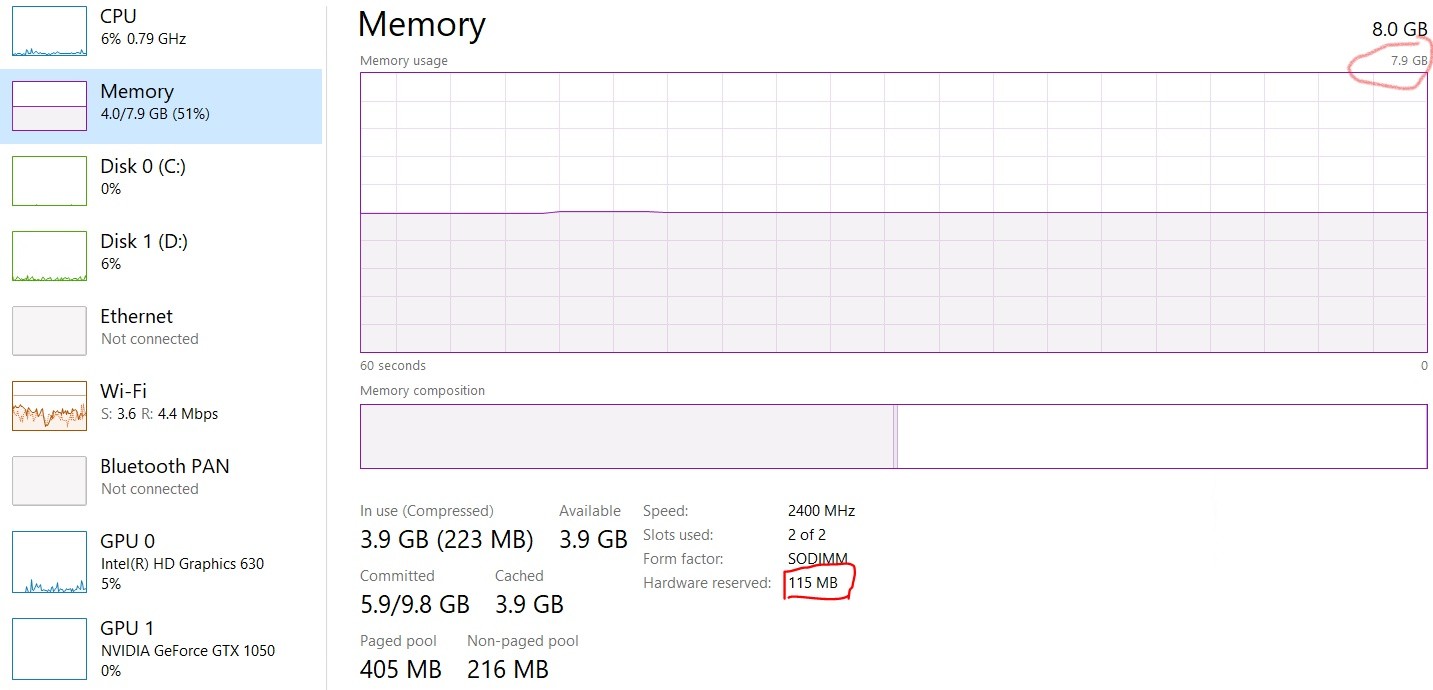The image size is (1433, 690).
Task: Click the Ethernet graph thumbnail
Action: tap(49, 331)
